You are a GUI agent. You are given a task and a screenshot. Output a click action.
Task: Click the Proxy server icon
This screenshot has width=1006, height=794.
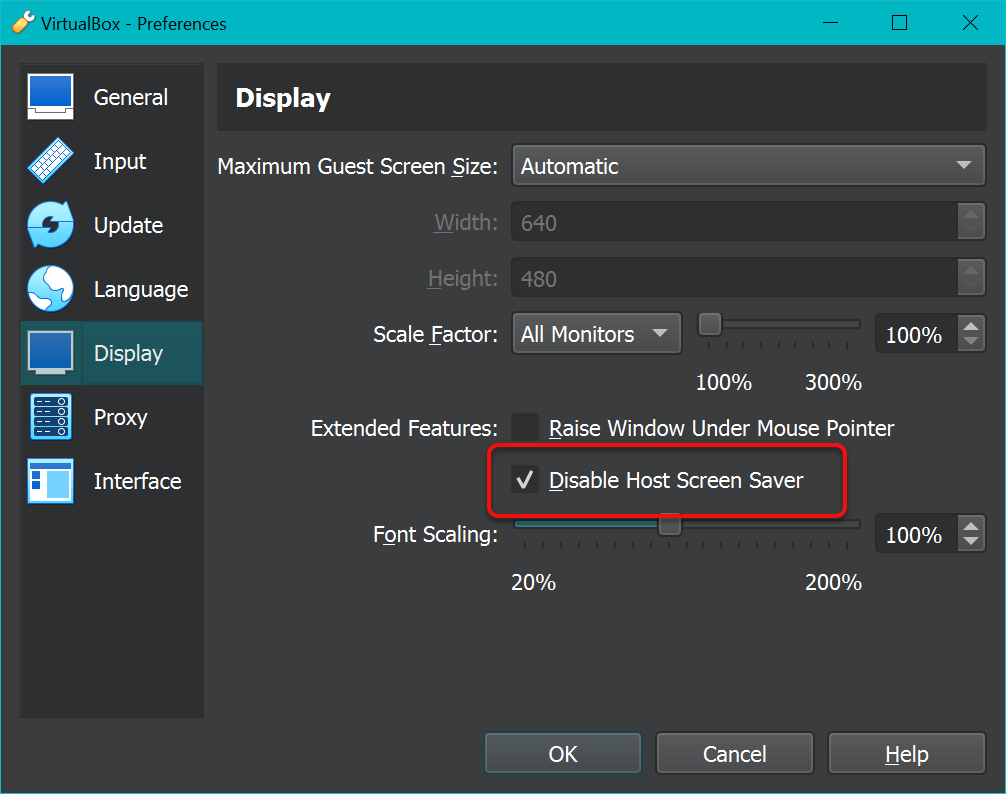tap(51, 417)
